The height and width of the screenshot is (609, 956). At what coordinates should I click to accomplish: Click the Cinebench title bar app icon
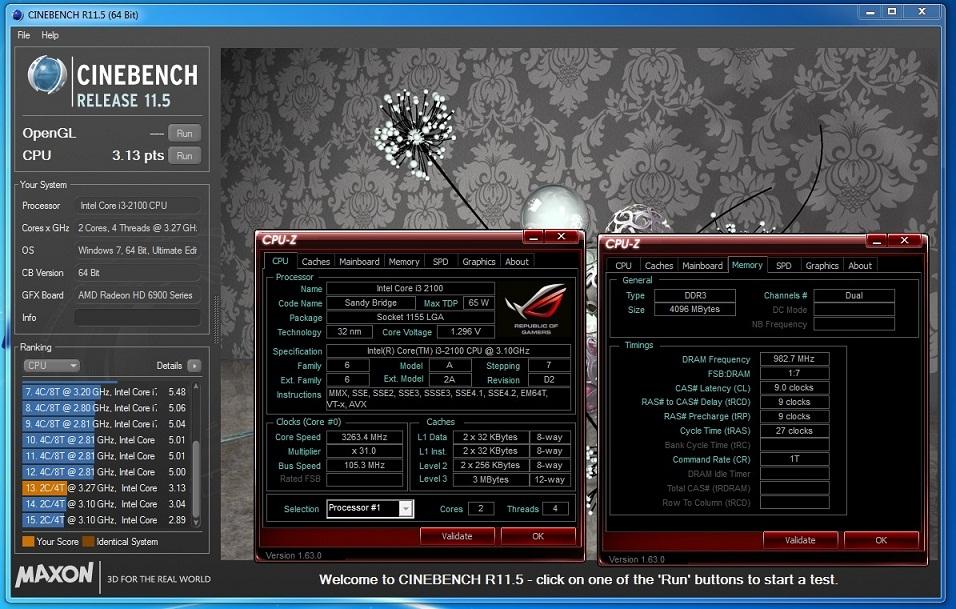(18, 15)
